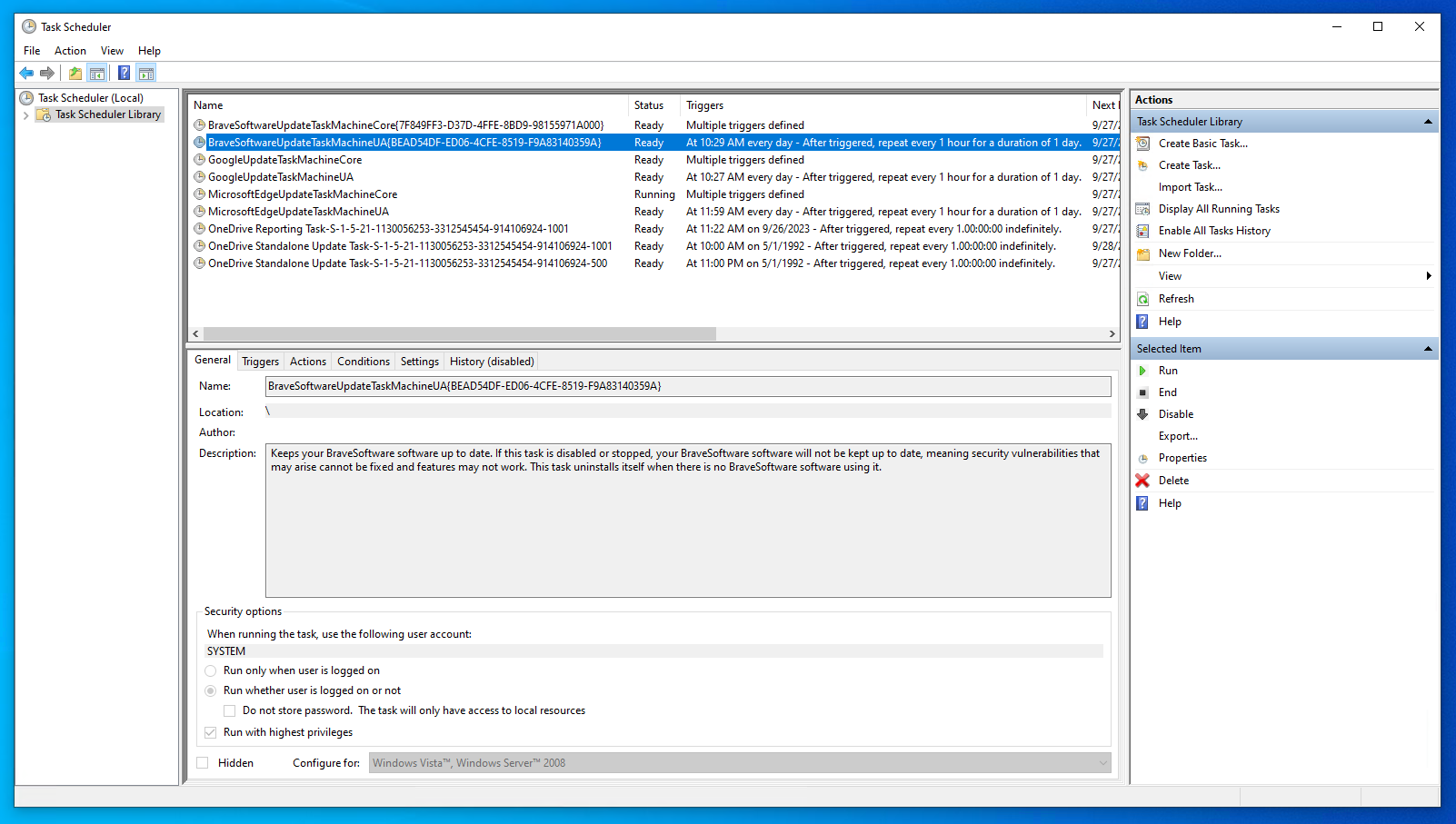Screen dimensions: 1456x824
Task: Refresh the task list
Action: click(1176, 298)
